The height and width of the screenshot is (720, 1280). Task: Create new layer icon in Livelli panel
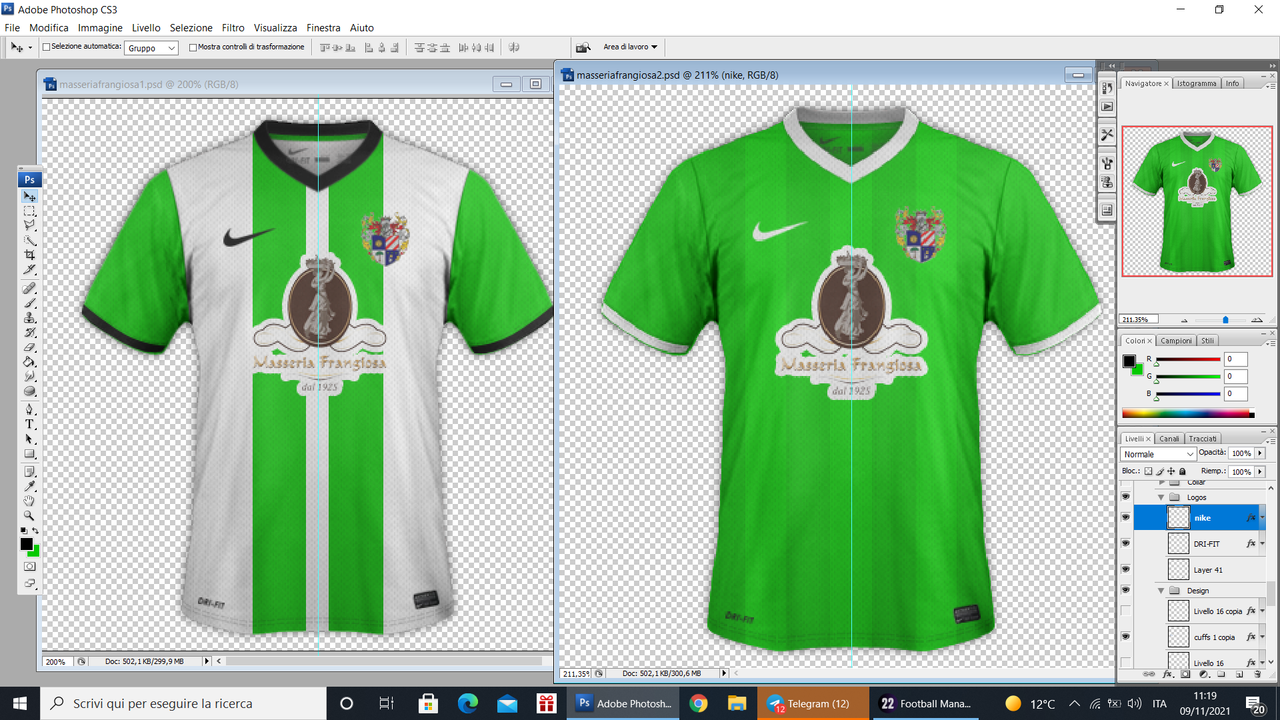1239,674
